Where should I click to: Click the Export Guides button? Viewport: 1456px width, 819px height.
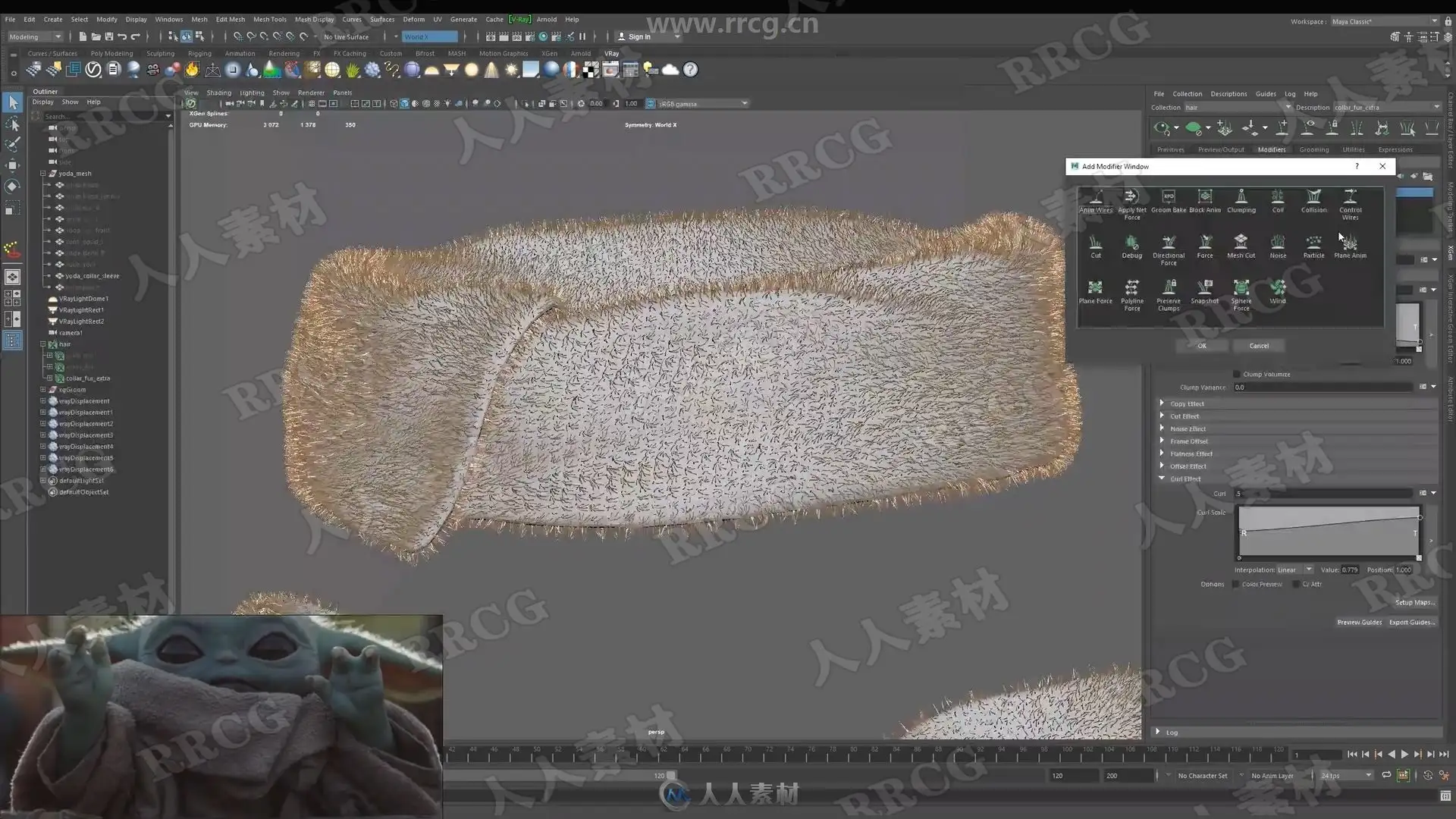tap(1411, 623)
